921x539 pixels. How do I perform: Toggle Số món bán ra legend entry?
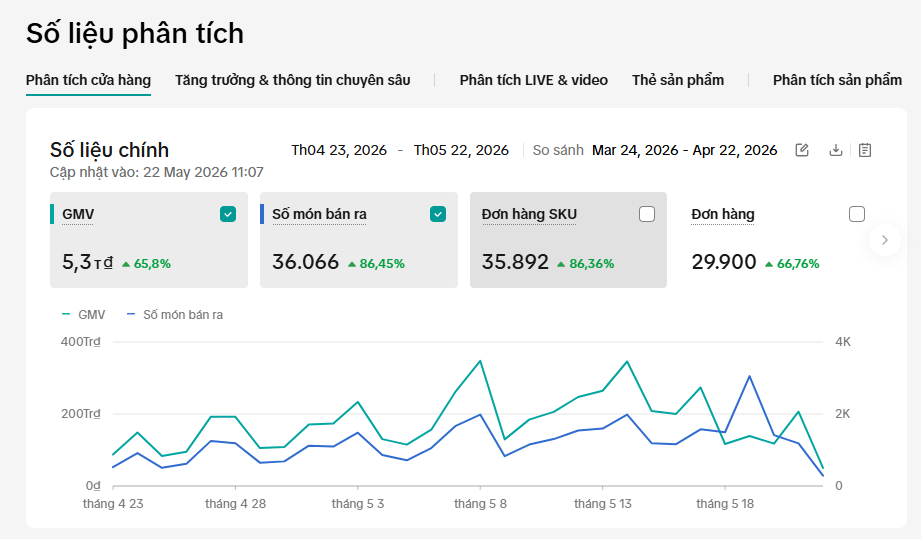[x=175, y=315]
